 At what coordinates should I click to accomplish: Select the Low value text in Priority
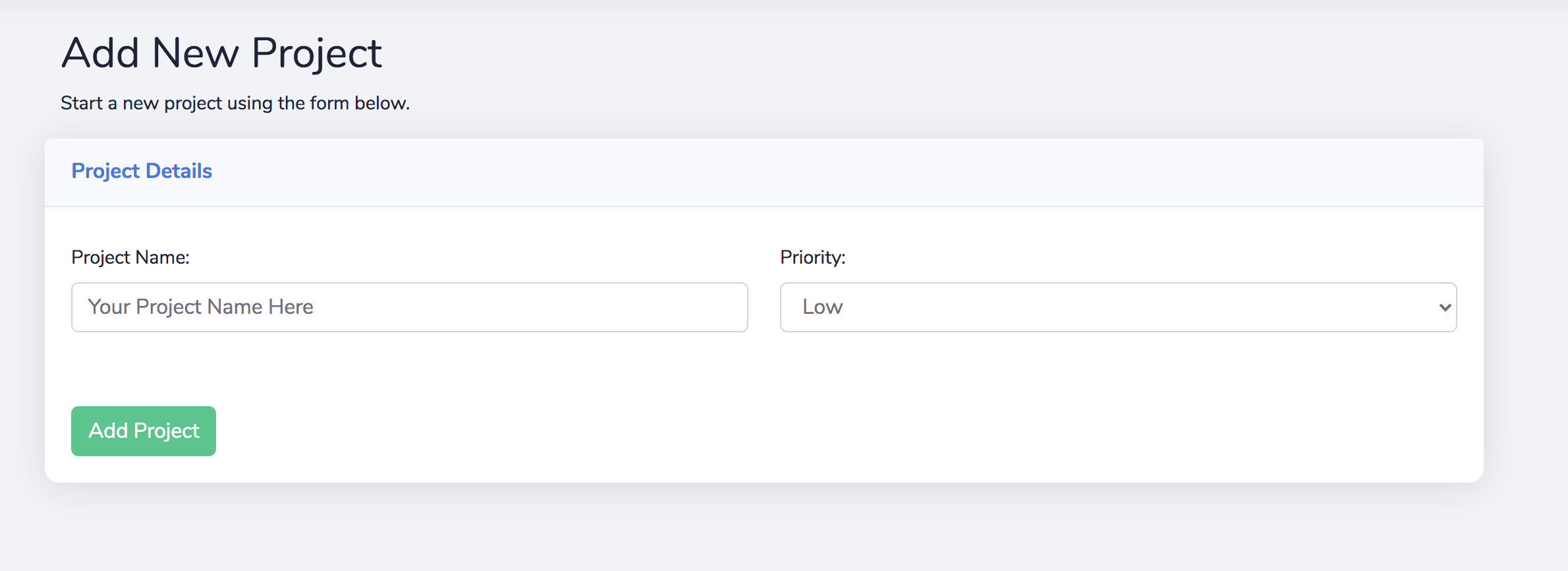(822, 307)
